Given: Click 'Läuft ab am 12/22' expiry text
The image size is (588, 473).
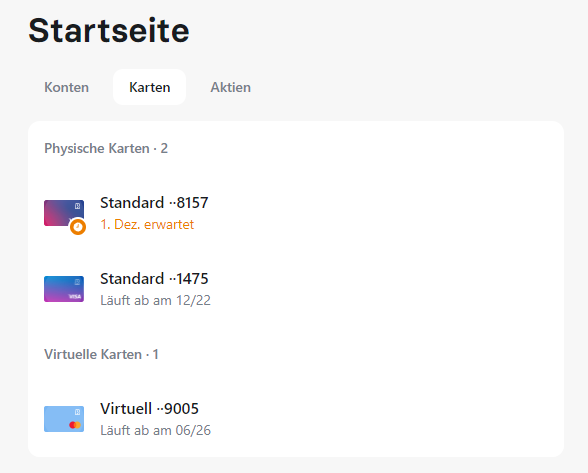Looking at the screenshot, I should point(155,300).
